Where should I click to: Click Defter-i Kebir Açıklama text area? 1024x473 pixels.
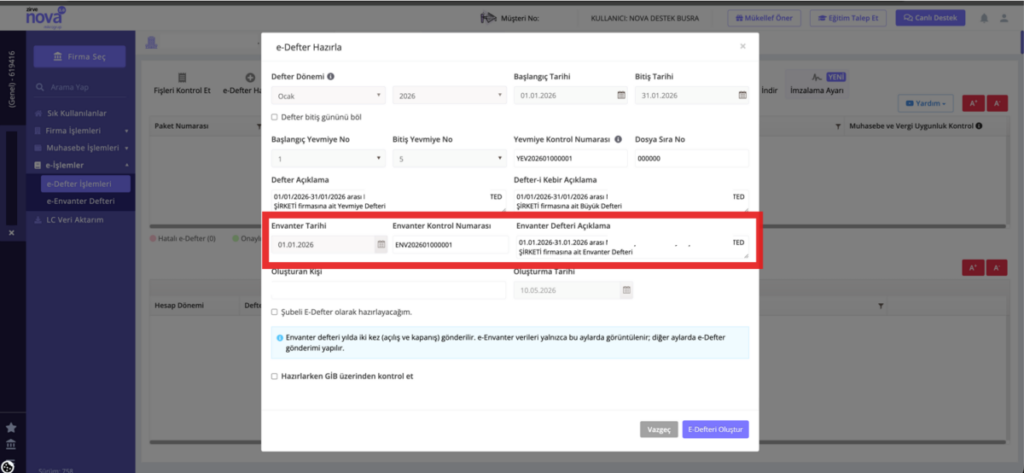(632, 201)
